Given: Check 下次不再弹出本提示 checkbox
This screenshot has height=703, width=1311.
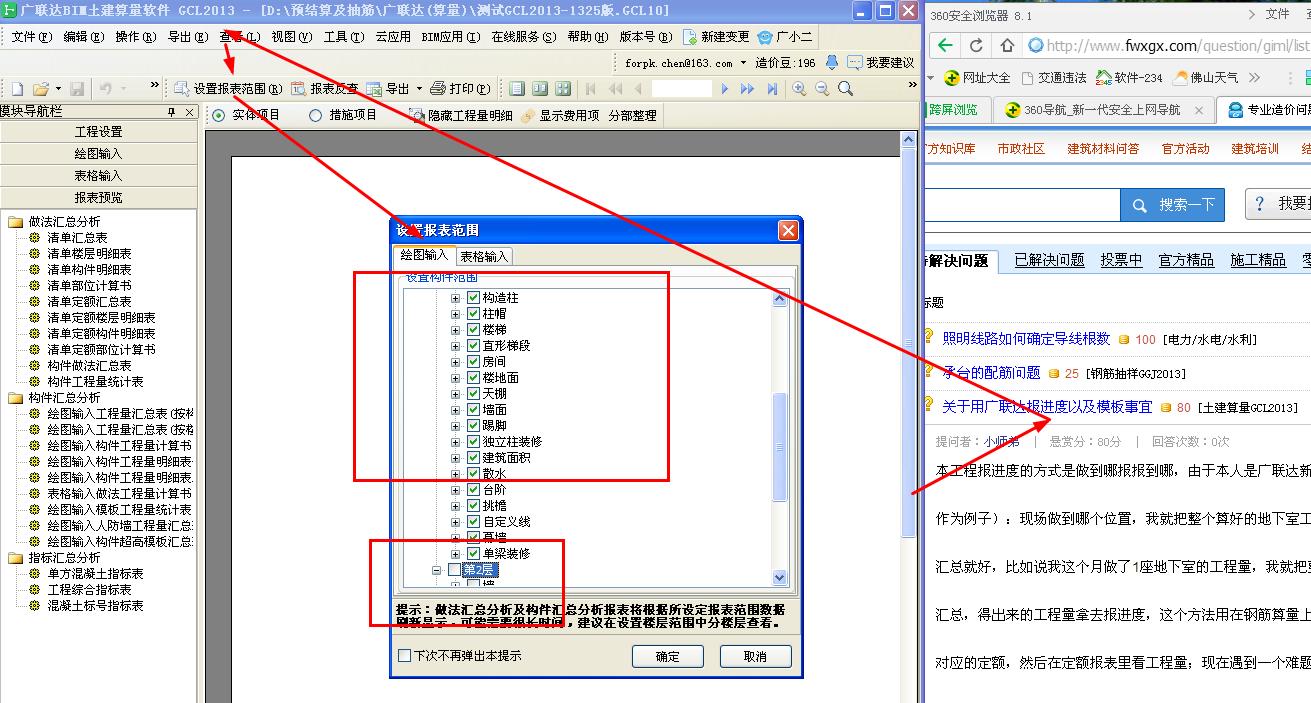Looking at the screenshot, I should point(405,656).
